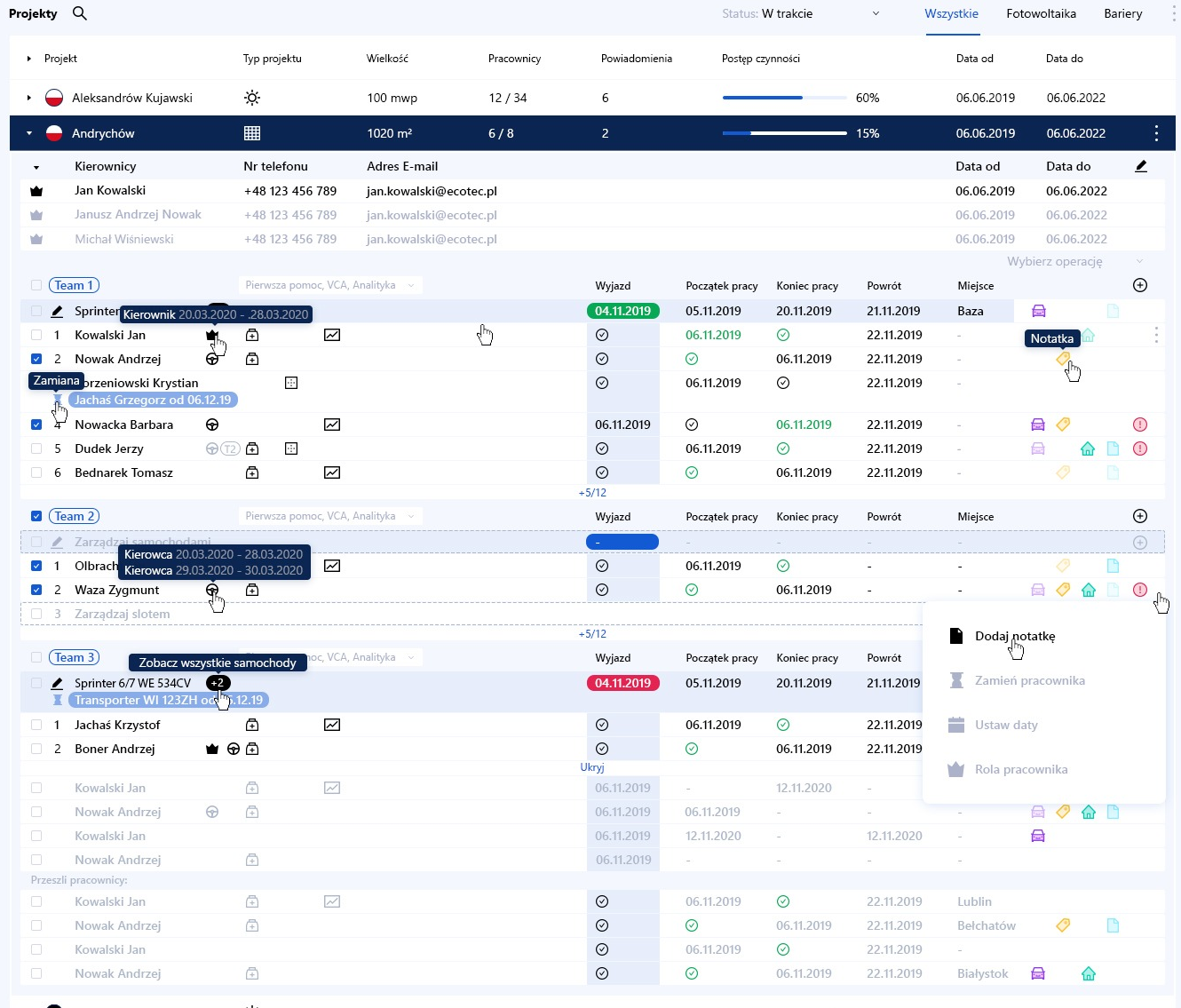Click the Ukryj link
Viewport: 1181px width, 1008px height.
click(x=592, y=767)
